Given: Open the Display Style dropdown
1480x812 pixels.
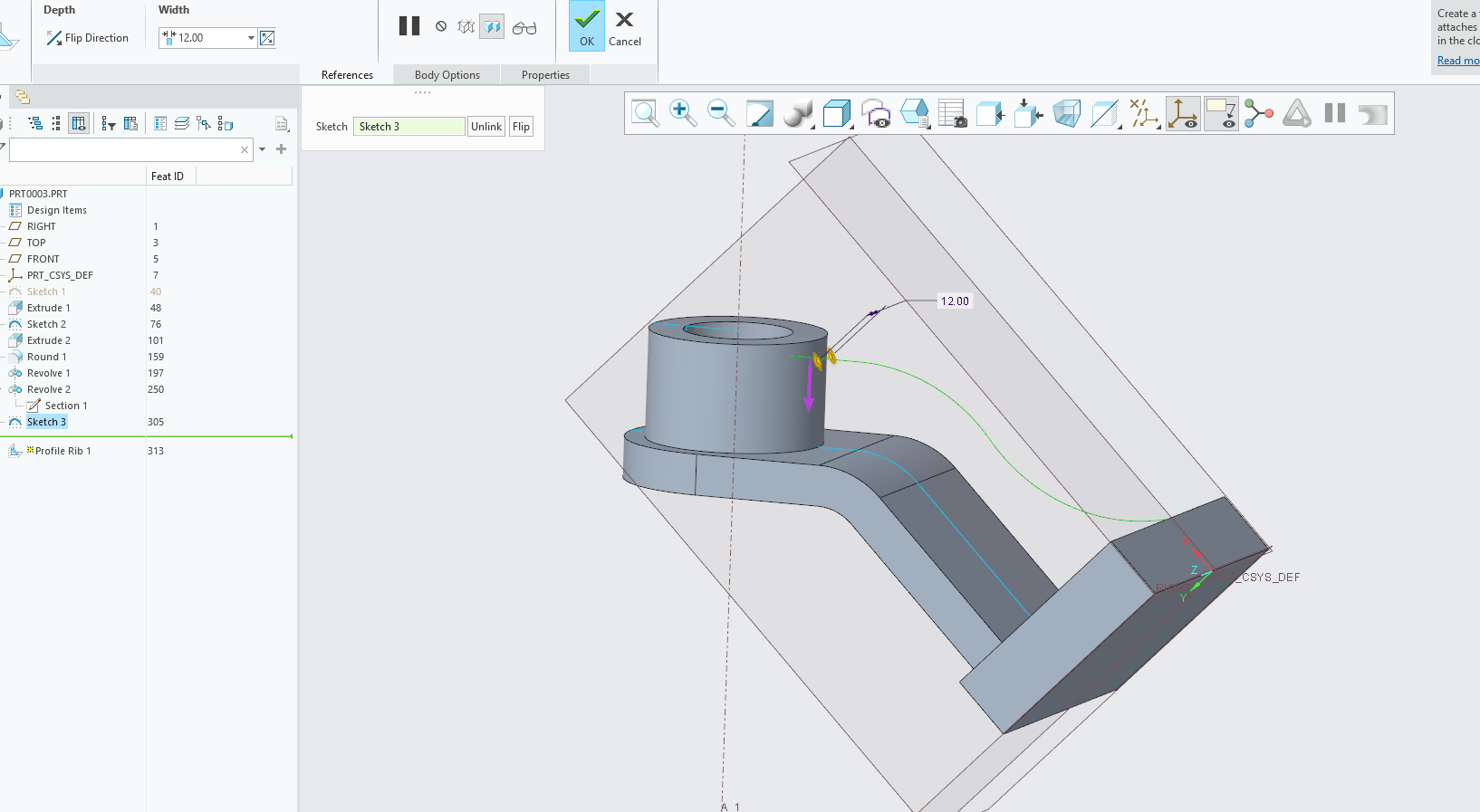Looking at the screenshot, I should (798, 113).
